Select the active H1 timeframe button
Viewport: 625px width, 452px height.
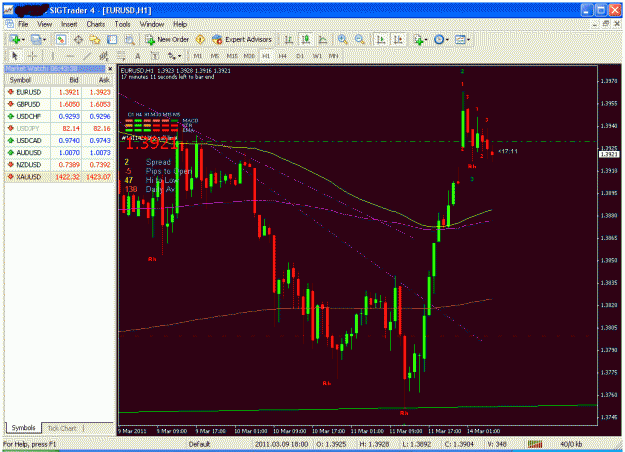tap(266, 56)
